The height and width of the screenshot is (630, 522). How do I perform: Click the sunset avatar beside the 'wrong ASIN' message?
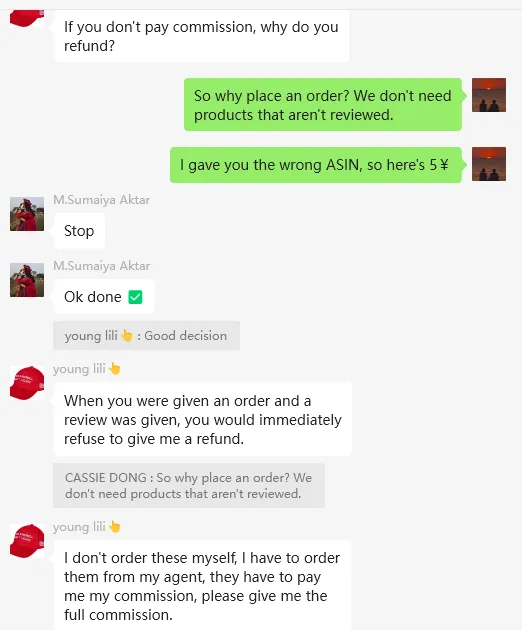point(489,164)
